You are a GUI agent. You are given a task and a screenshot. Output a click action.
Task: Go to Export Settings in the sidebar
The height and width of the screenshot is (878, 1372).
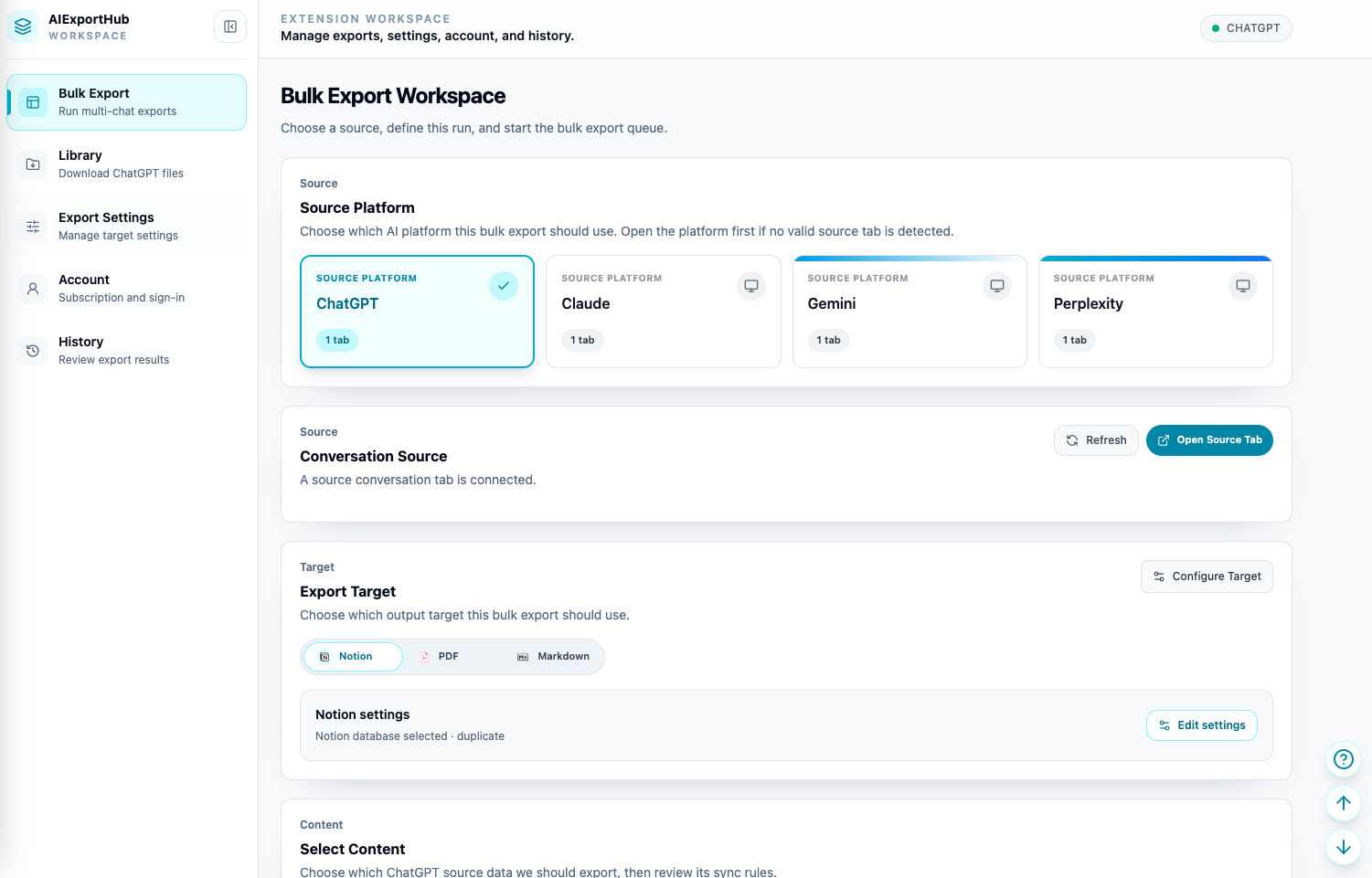[x=126, y=227]
